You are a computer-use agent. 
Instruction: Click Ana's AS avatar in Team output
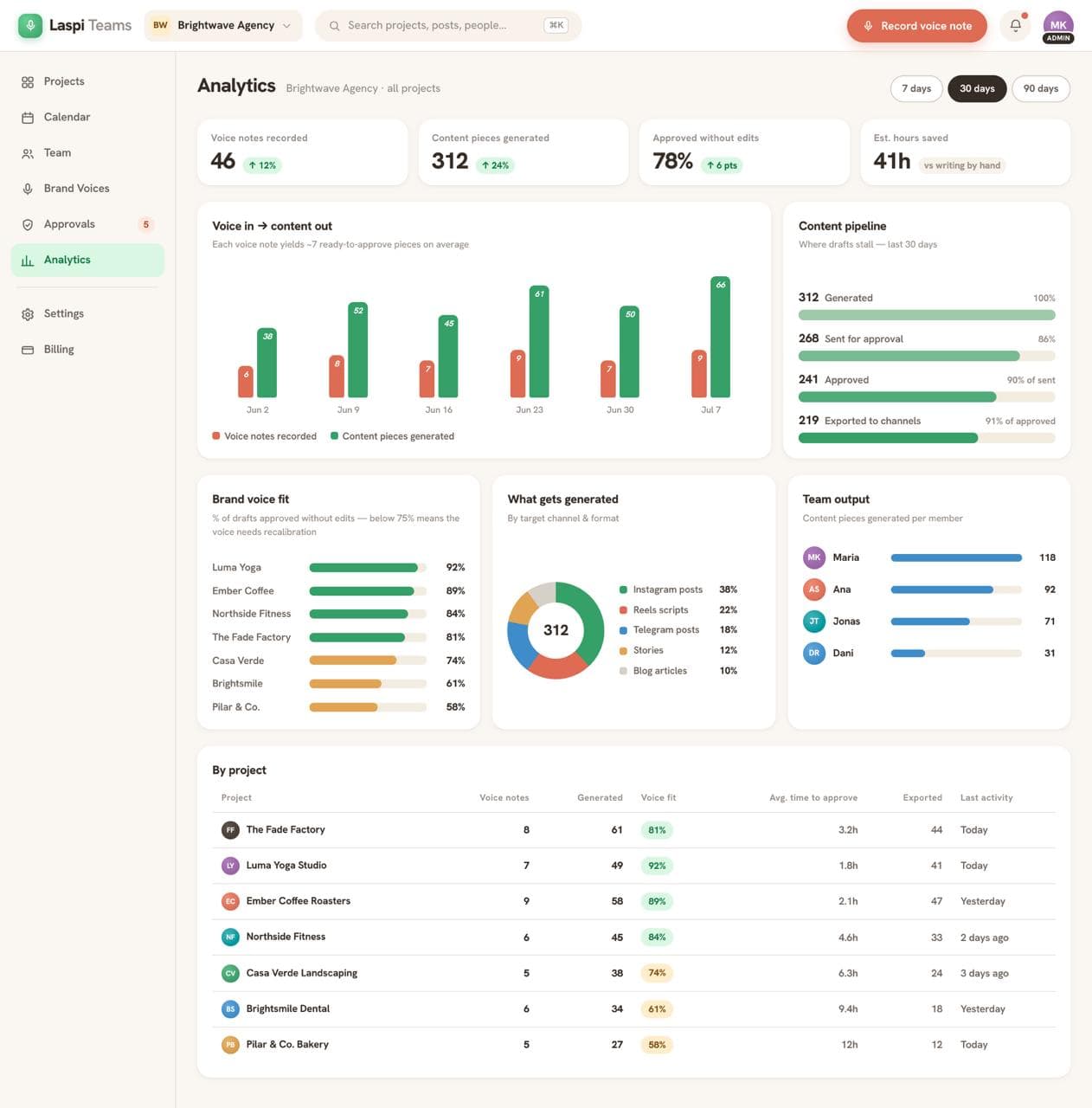[x=814, y=589]
